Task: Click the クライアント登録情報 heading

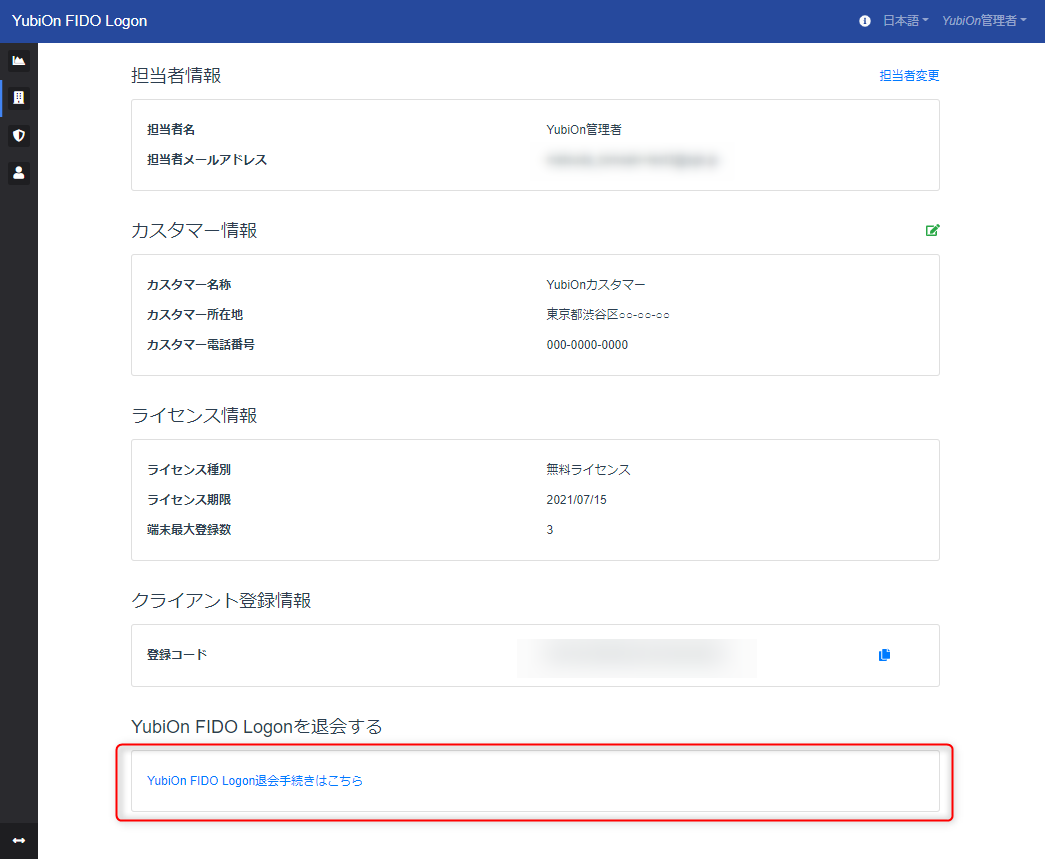Action: (221, 600)
